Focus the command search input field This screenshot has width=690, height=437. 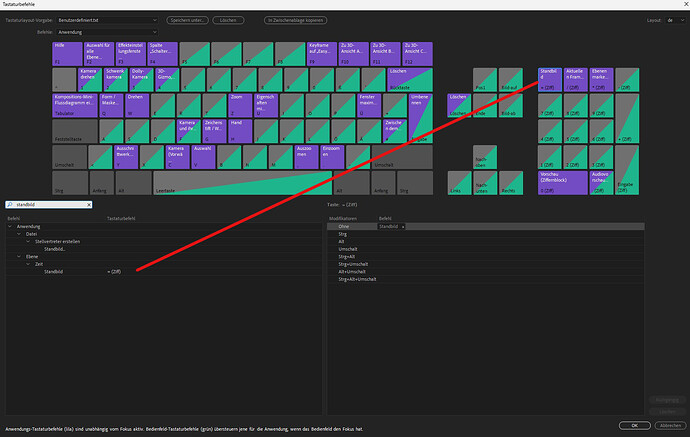pyautogui.click(x=51, y=205)
